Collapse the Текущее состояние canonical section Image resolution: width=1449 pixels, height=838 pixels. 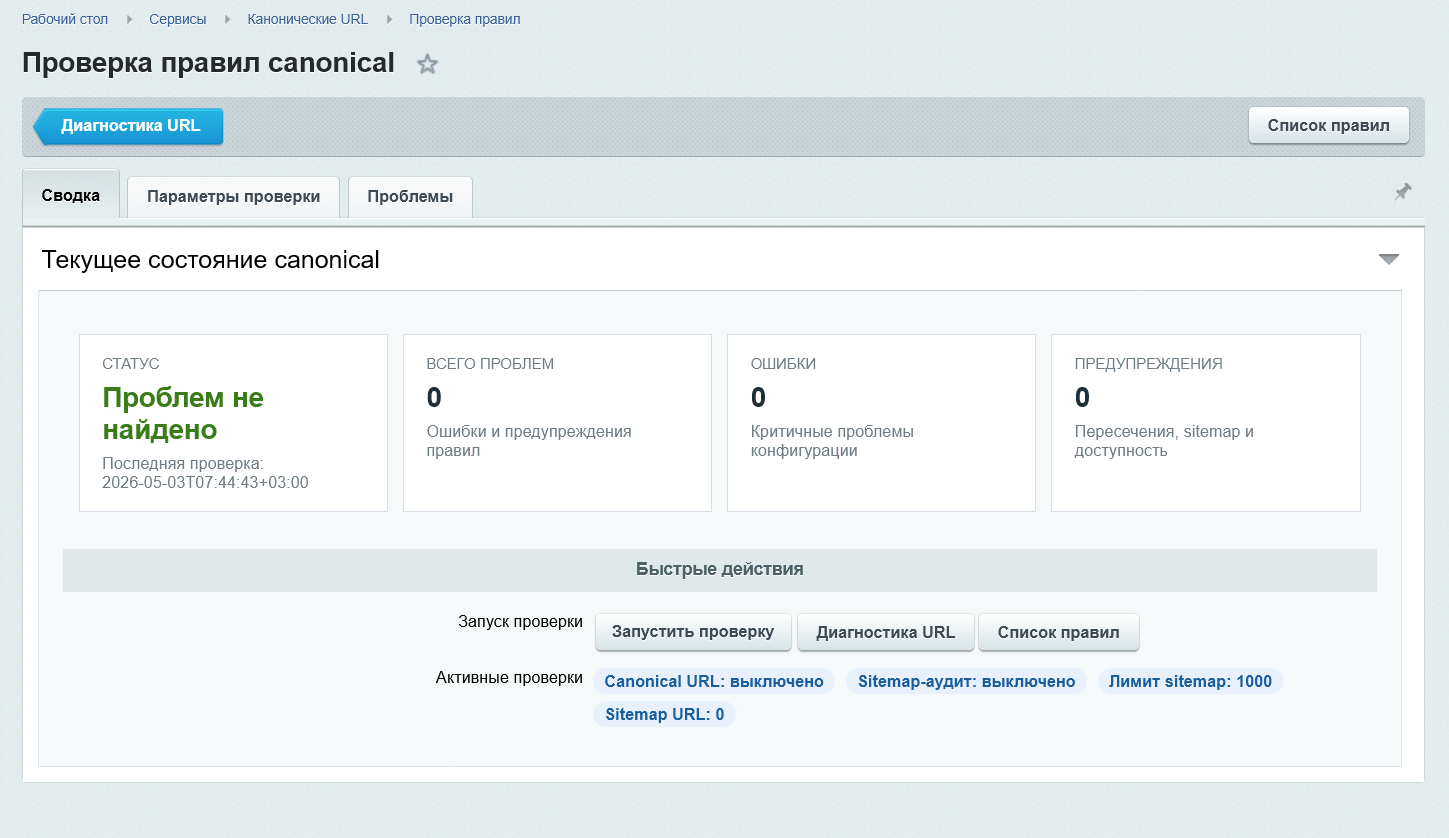pyautogui.click(x=1388, y=259)
